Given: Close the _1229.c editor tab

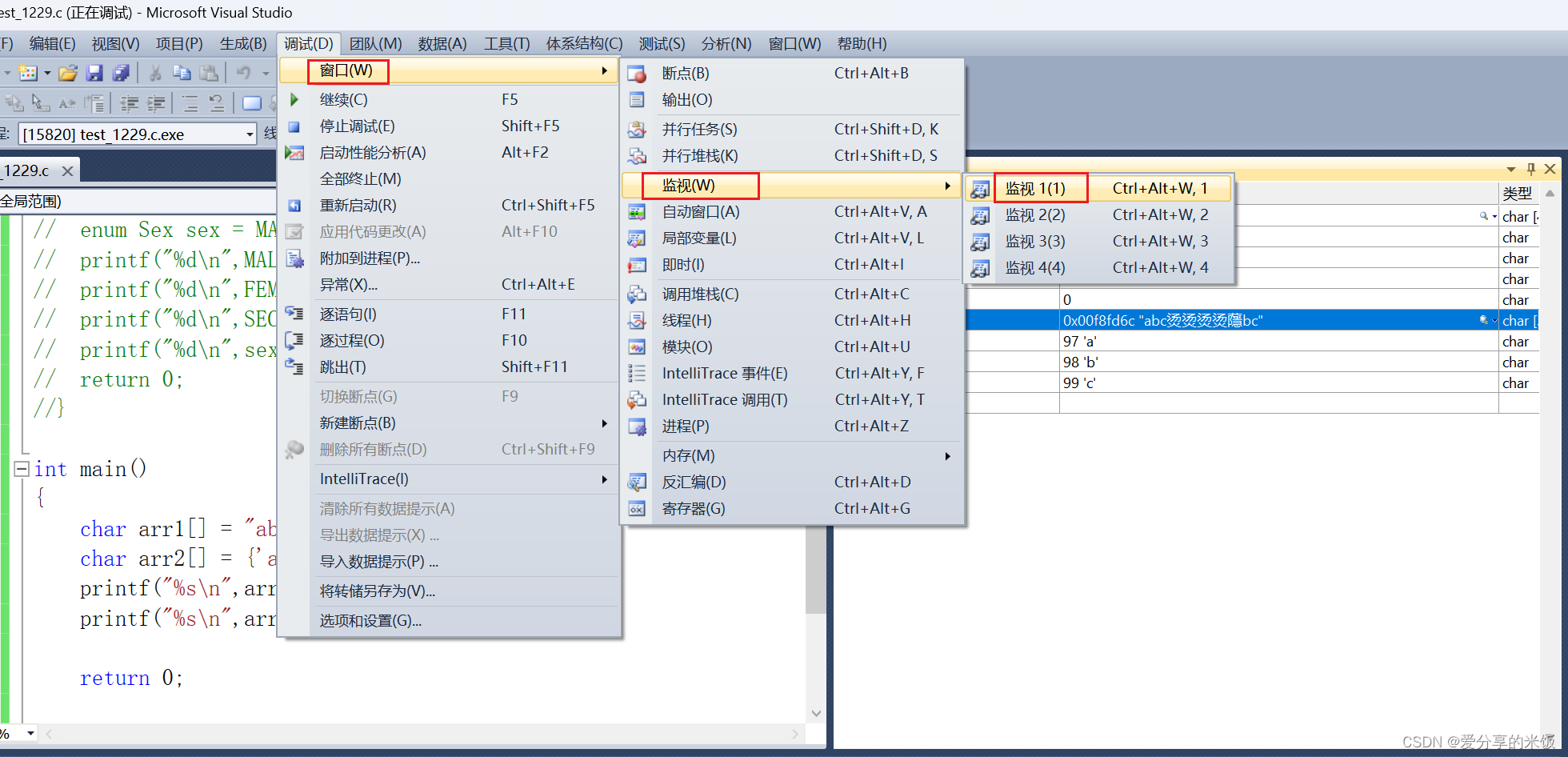Looking at the screenshot, I should coord(68,170).
